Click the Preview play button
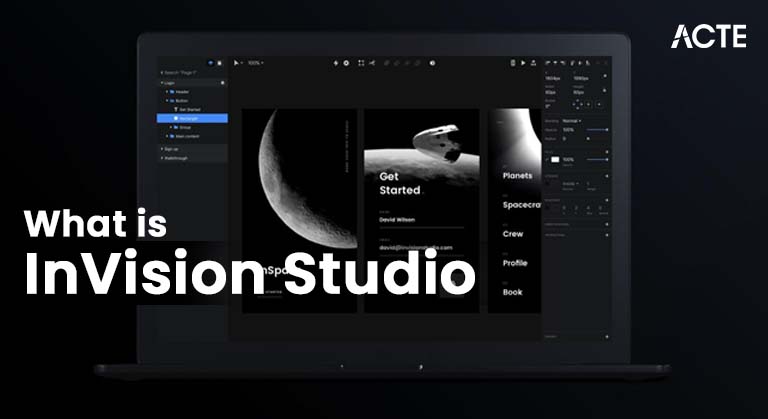 [x=523, y=63]
